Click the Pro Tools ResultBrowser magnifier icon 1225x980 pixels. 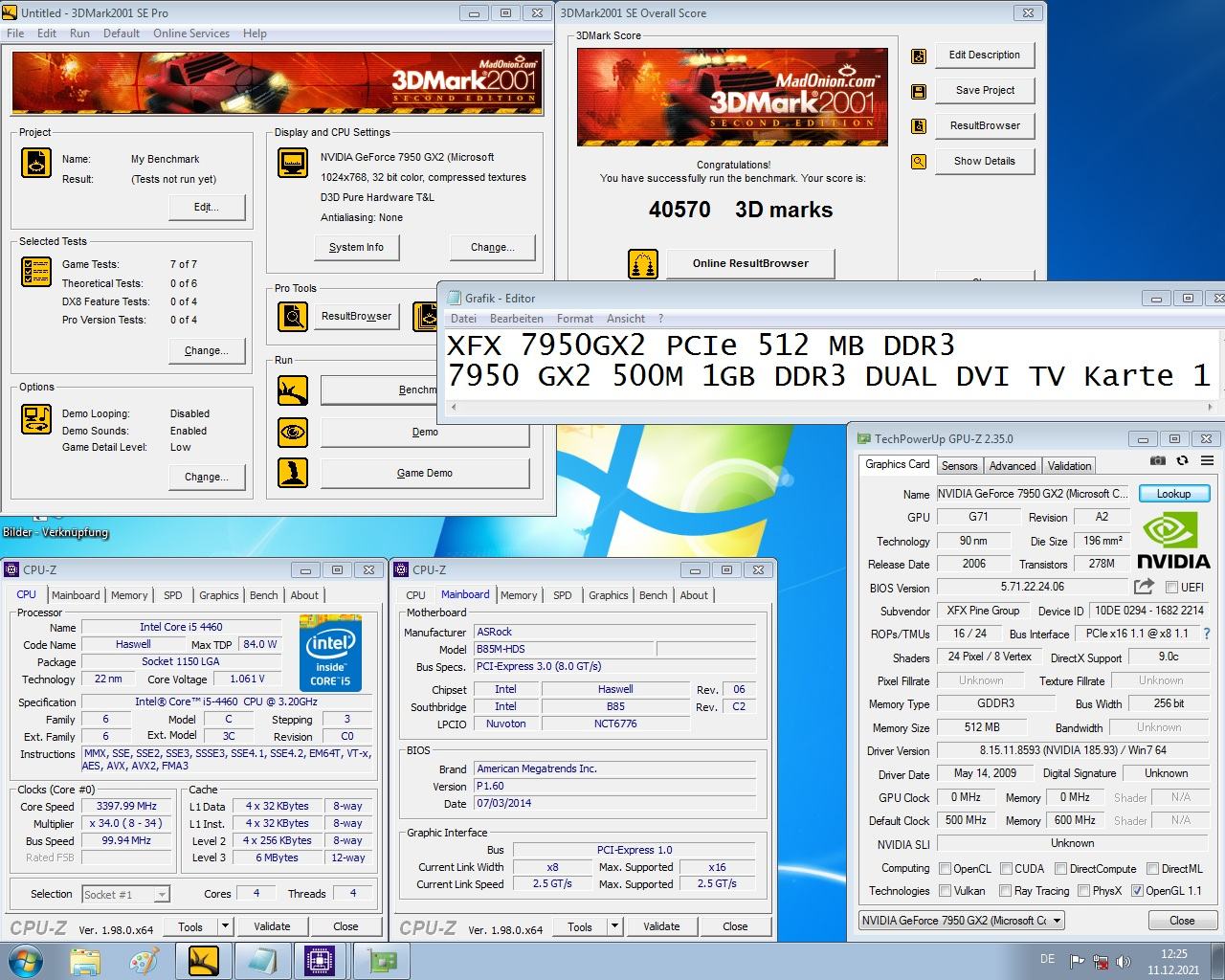[293, 316]
